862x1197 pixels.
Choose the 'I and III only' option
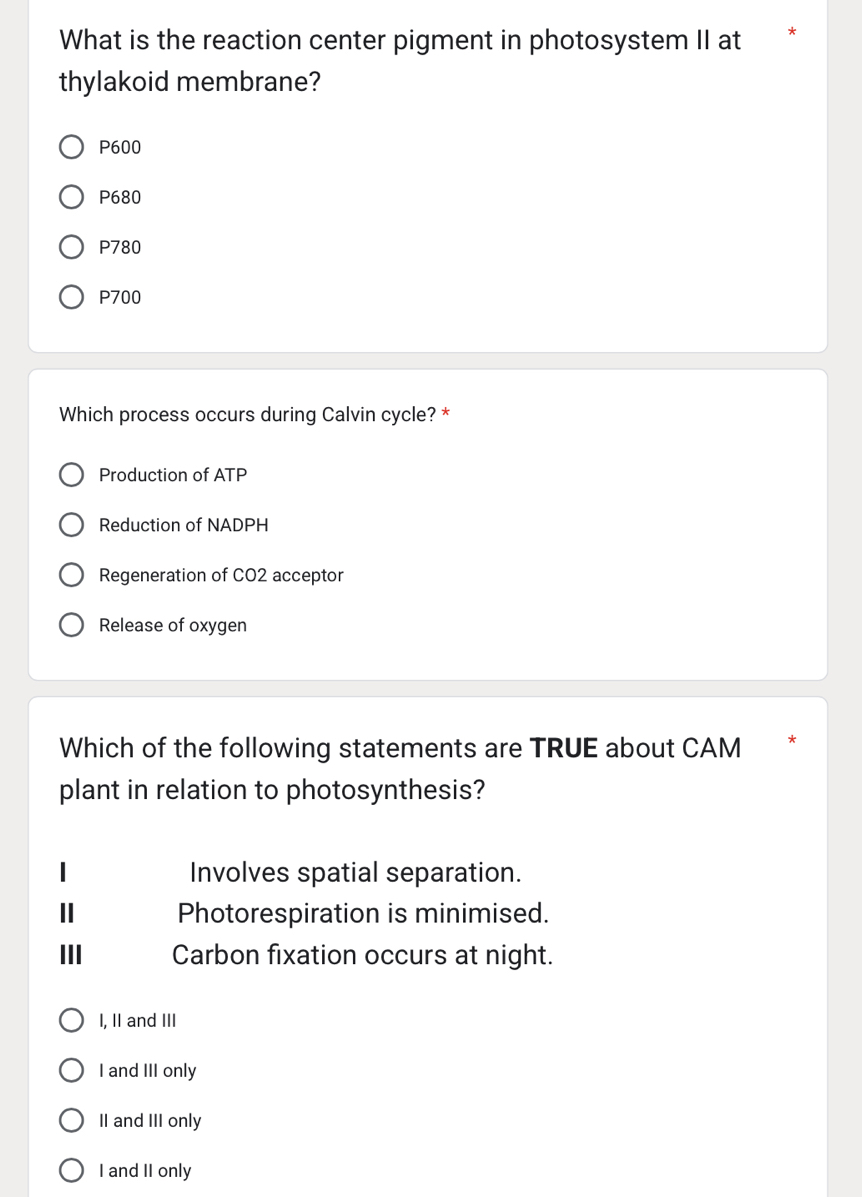[x=71, y=1070]
